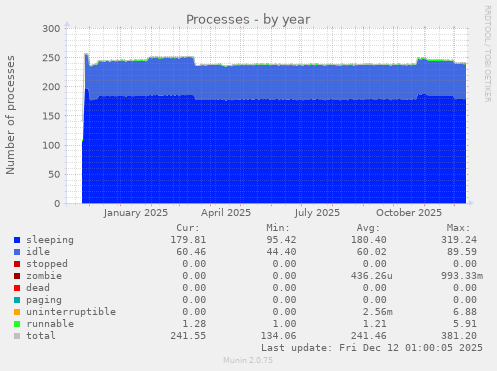The height and width of the screenshot is (371, 497).
Task: Click runnable minimum value 1.00
Action: (x=284, y=324)
